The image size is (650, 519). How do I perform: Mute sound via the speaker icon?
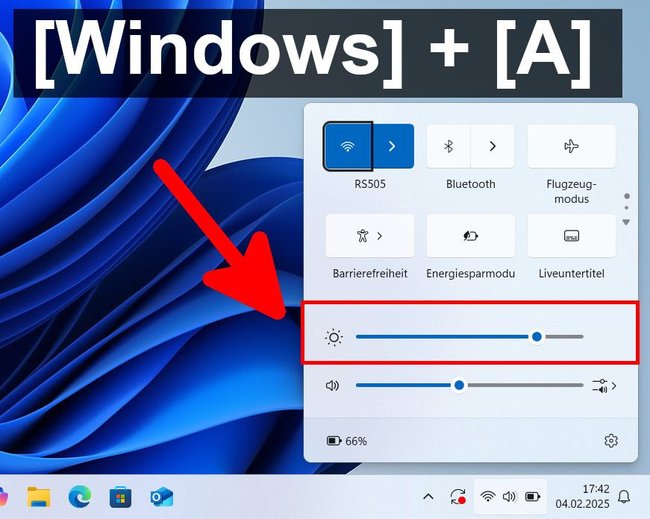click(x=332, y=386)
